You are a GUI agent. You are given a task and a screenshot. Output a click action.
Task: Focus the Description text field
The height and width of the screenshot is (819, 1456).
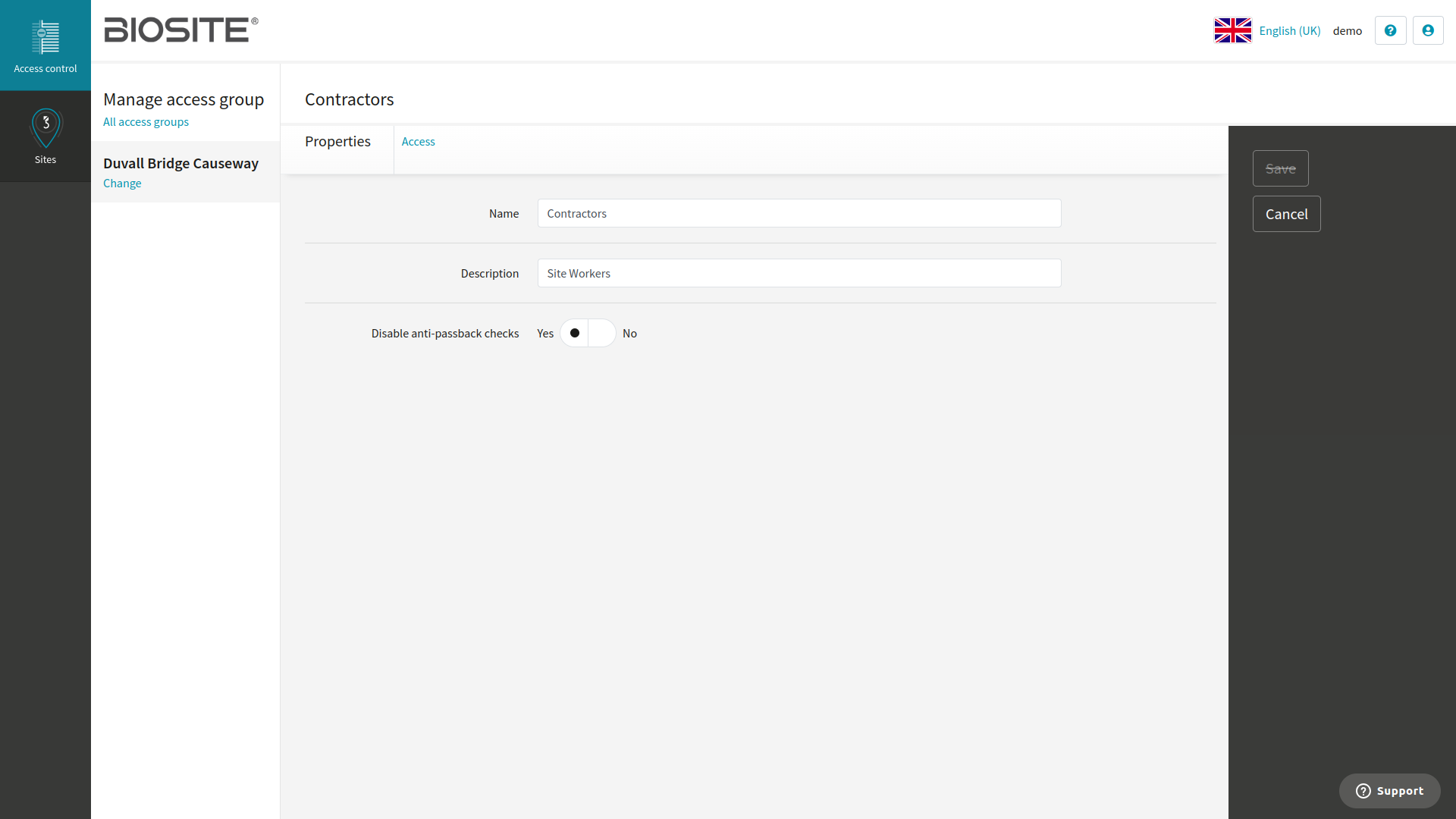click(x=799, y=273)
